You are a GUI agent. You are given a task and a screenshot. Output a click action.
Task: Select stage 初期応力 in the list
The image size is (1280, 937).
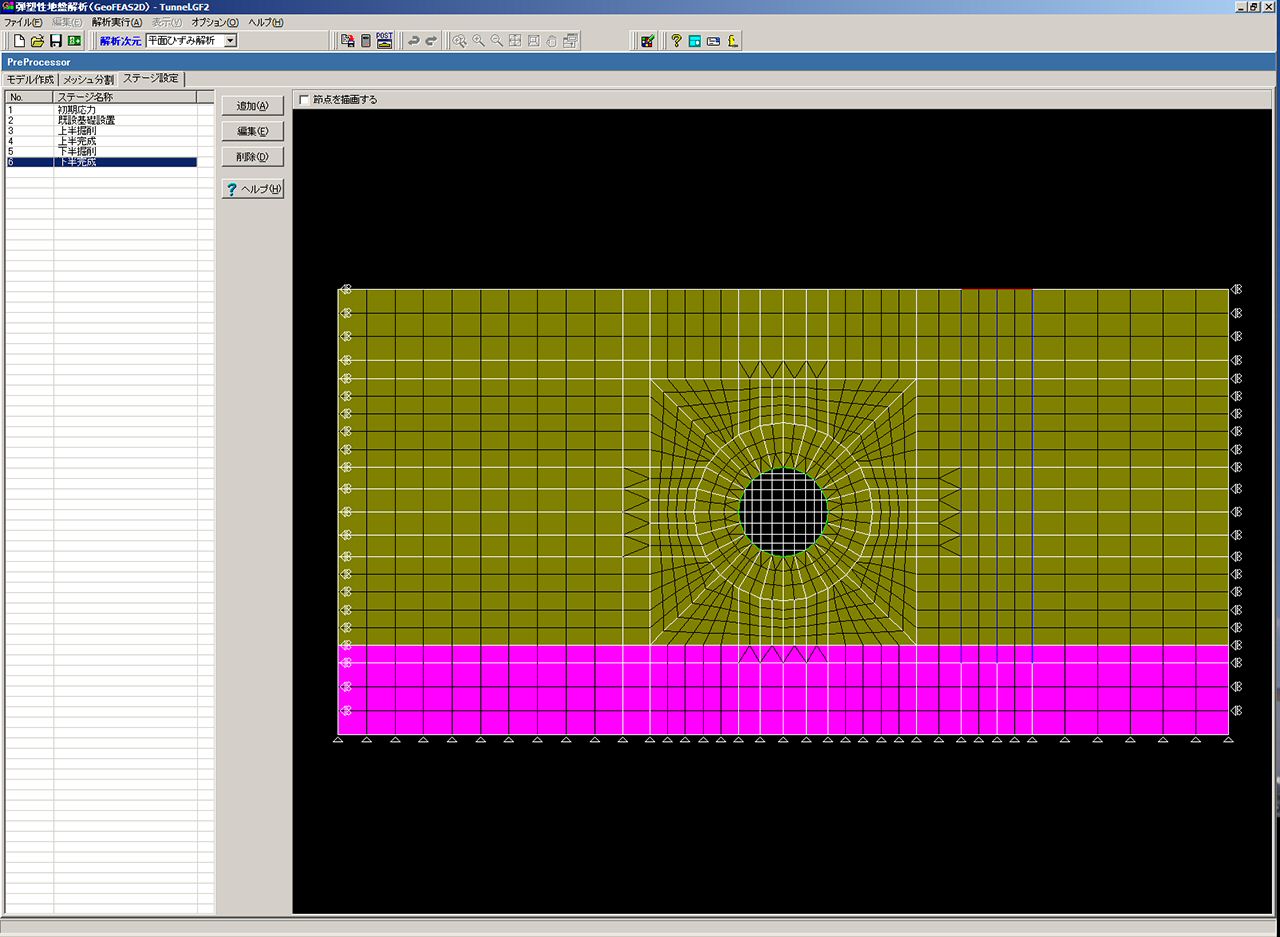coord(77,109)
